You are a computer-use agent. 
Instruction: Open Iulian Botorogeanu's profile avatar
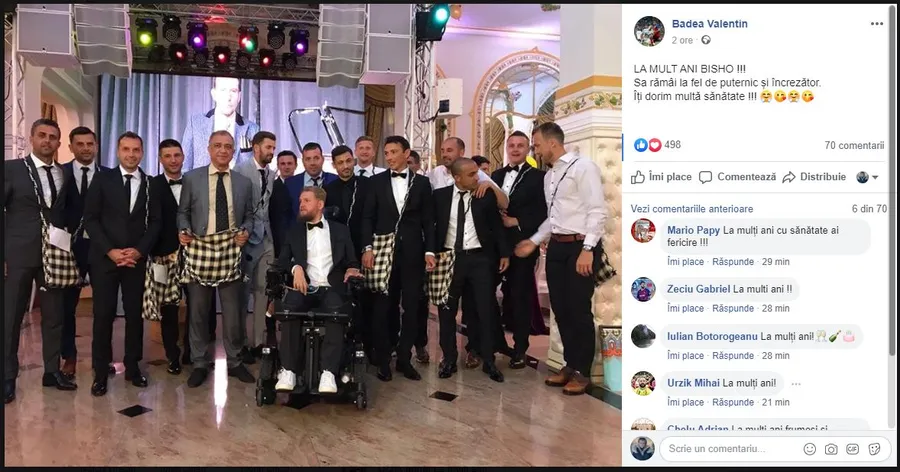[x=643, y=336]
